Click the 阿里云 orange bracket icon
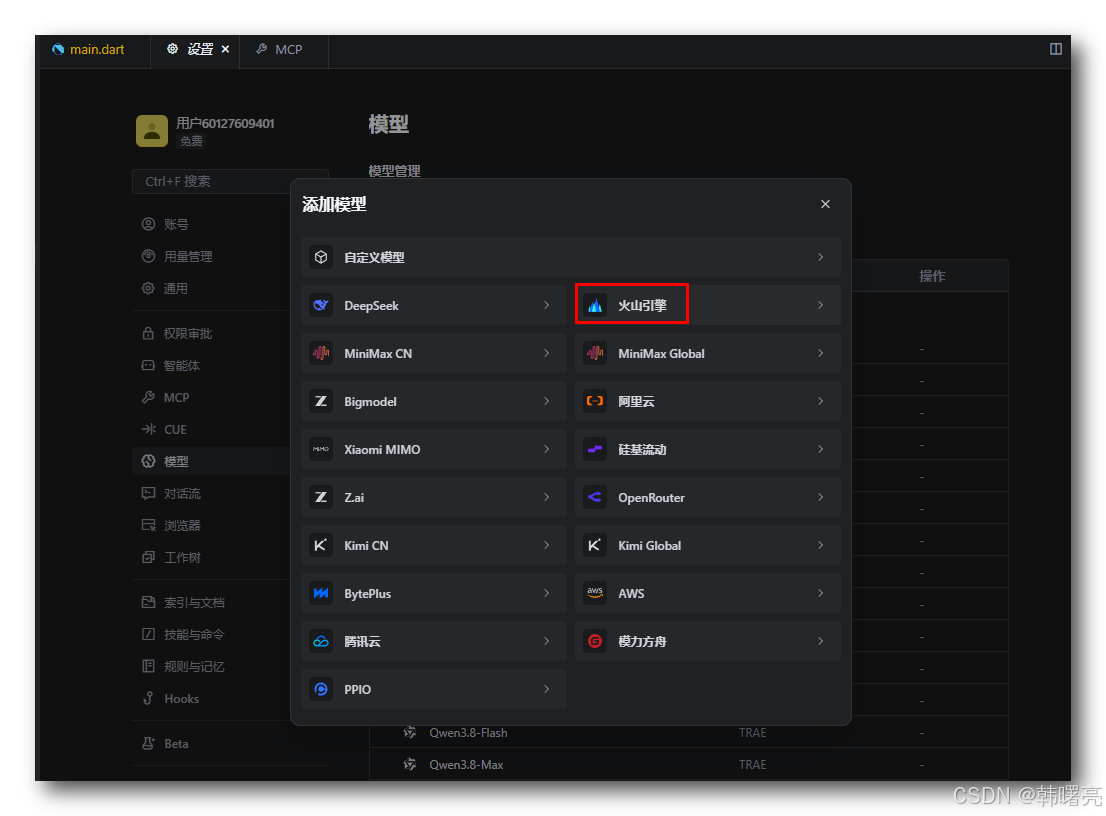Viewport: 1106px width, 816px height. tap(595, 401)
